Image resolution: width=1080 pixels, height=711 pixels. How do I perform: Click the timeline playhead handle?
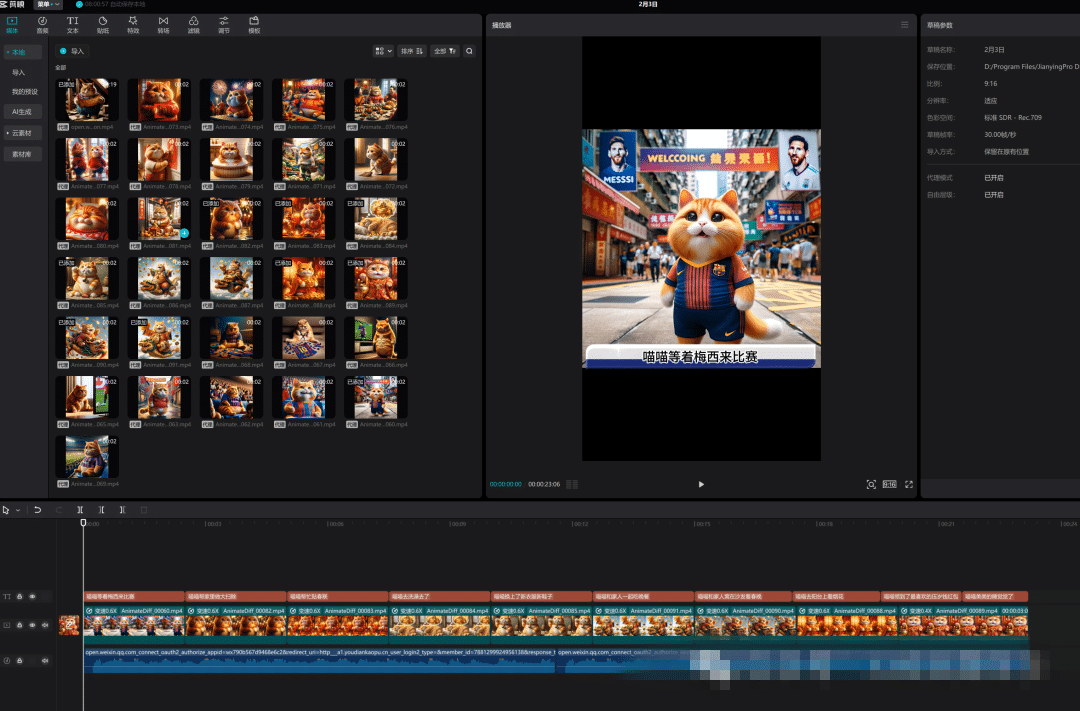point(83,523)
